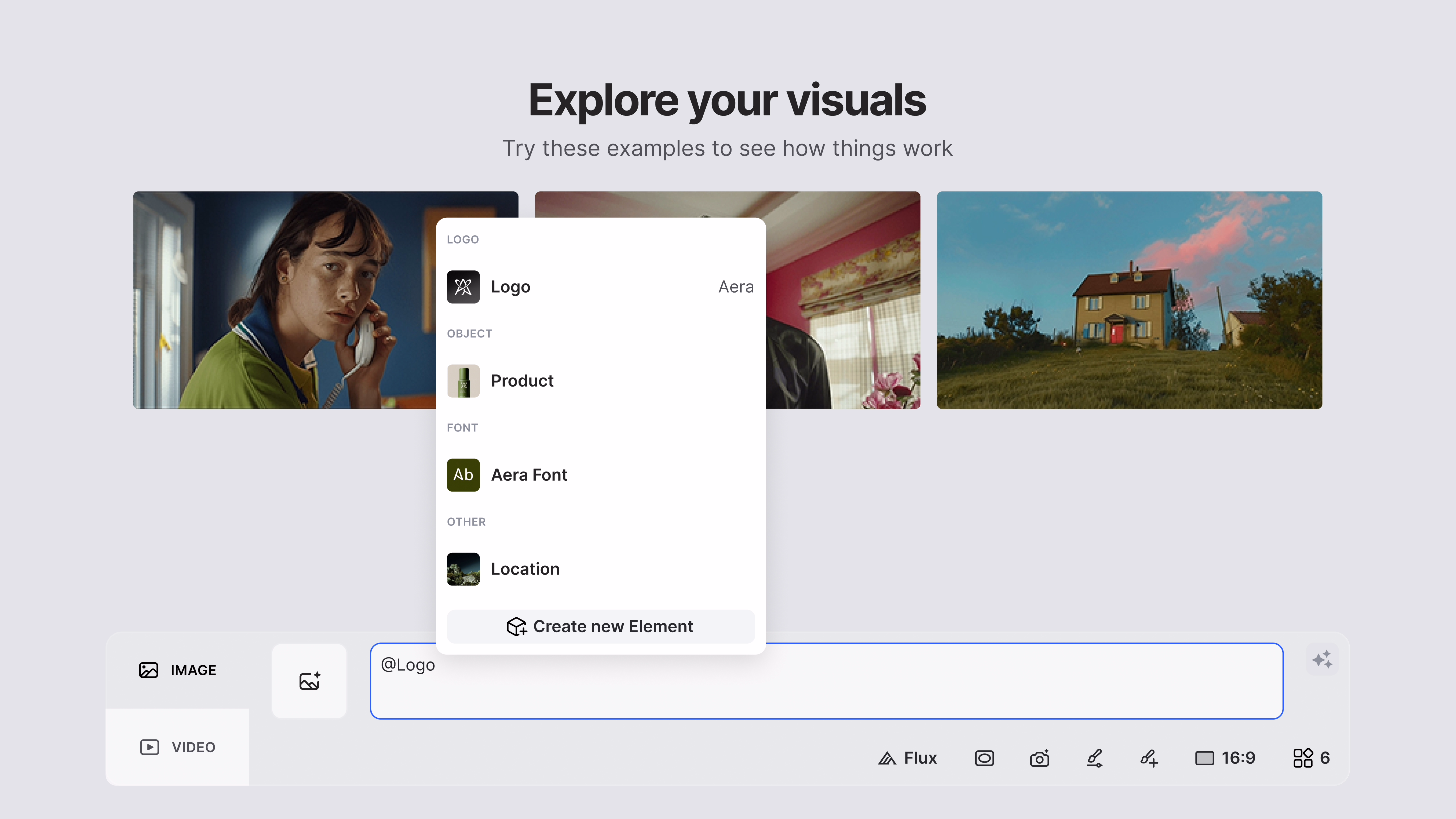Click Create new Element button
Image resolution: width=1456 pixels, height=819 pixels.
(x=600, y=626)
